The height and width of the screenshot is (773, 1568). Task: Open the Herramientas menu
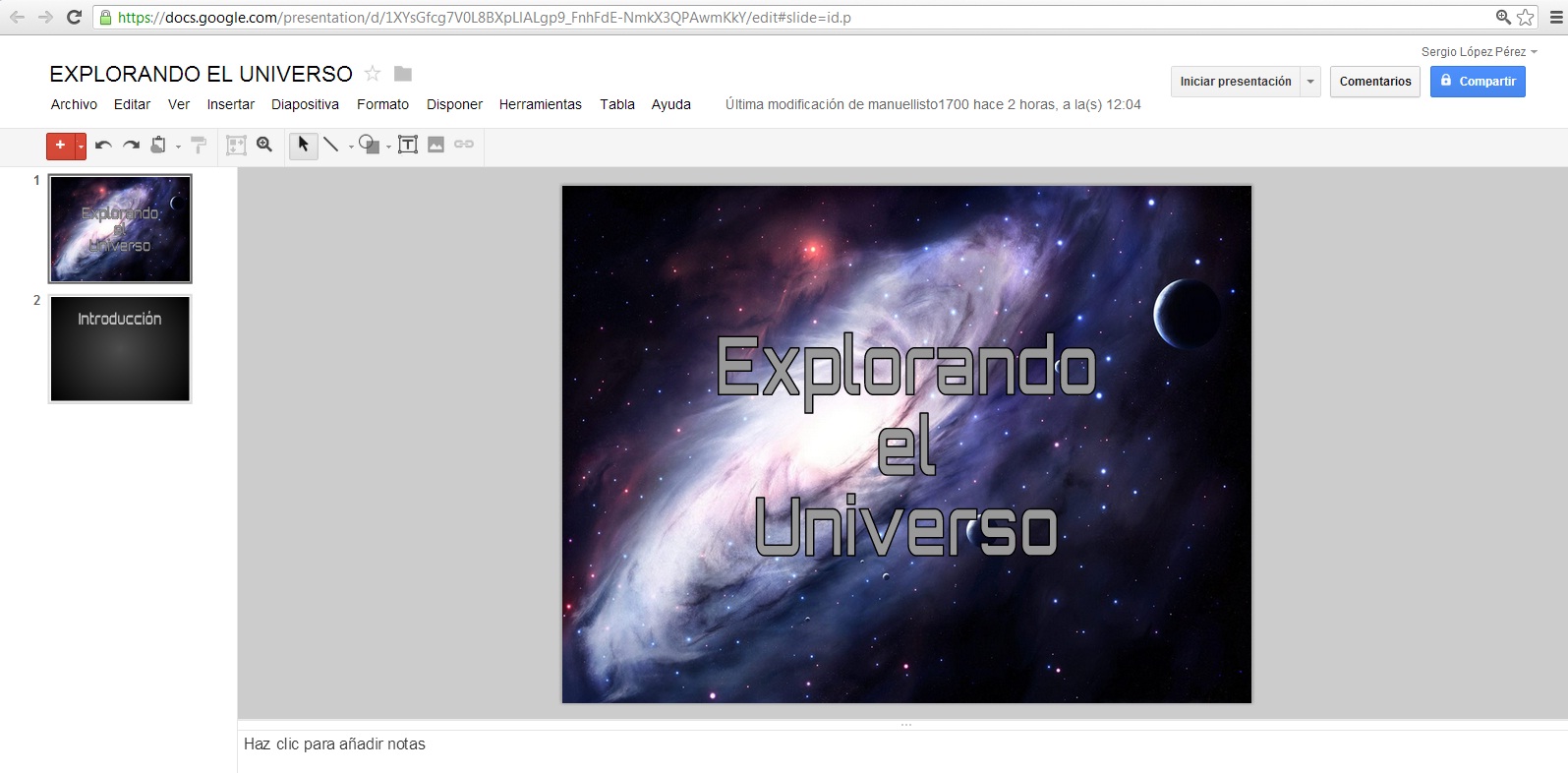tap(540, 104)
